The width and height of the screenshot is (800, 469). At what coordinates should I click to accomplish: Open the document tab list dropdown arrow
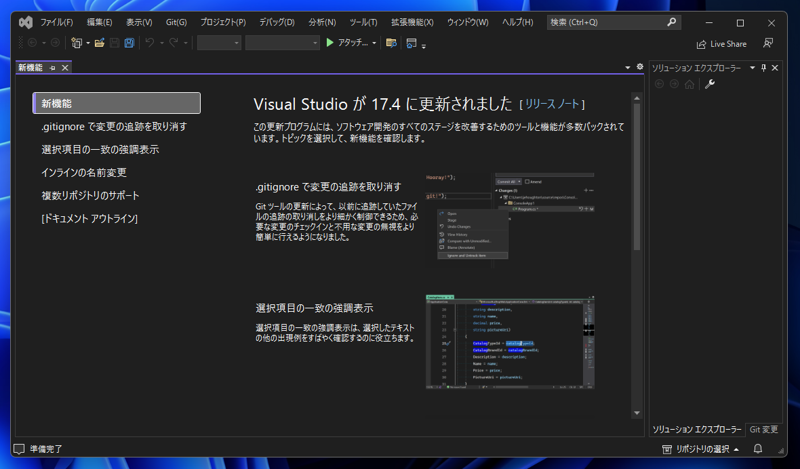628,67
